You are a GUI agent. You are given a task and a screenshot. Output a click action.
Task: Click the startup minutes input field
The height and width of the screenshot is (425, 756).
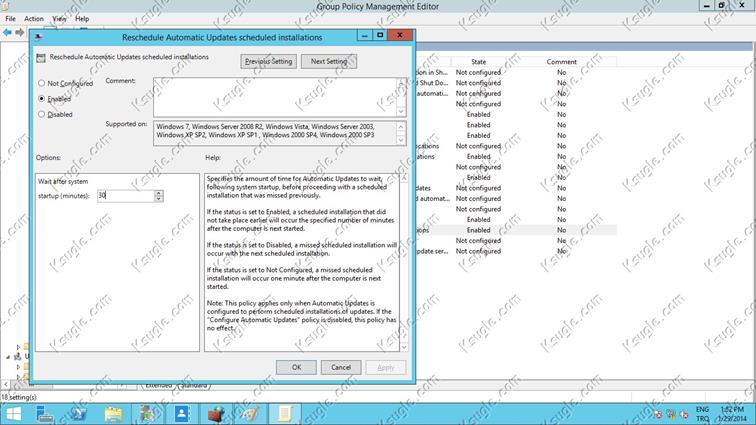coord(125,195)
